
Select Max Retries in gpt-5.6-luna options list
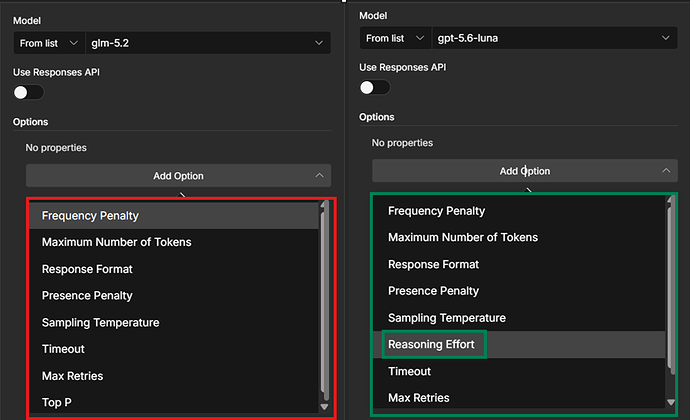coord(519,398)
